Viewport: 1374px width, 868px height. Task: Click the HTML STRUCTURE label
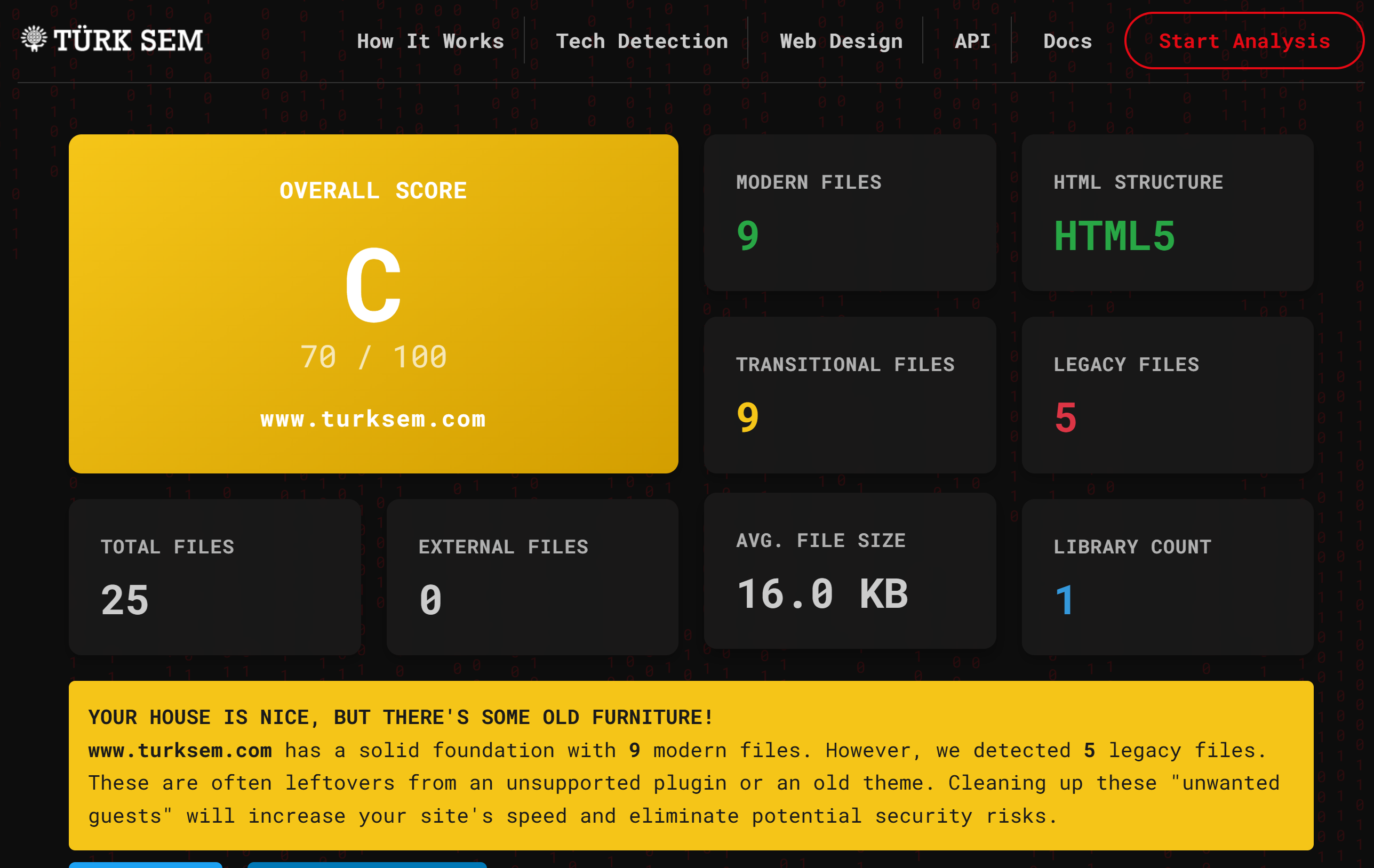click(1138, 182)
